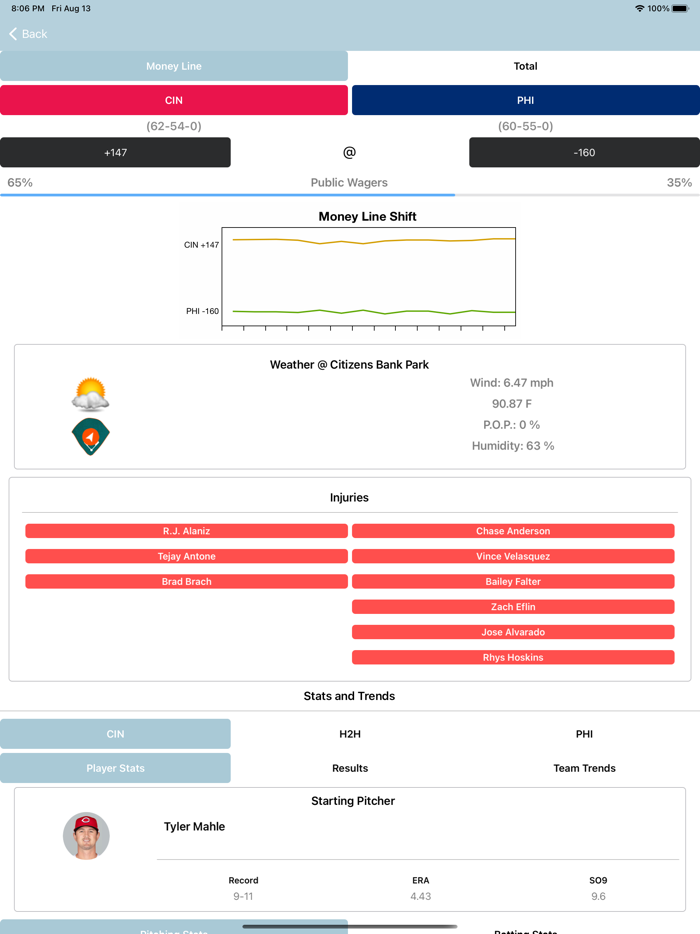
Task: Select the Team Trends tab
Action: (x=584, y=768)
